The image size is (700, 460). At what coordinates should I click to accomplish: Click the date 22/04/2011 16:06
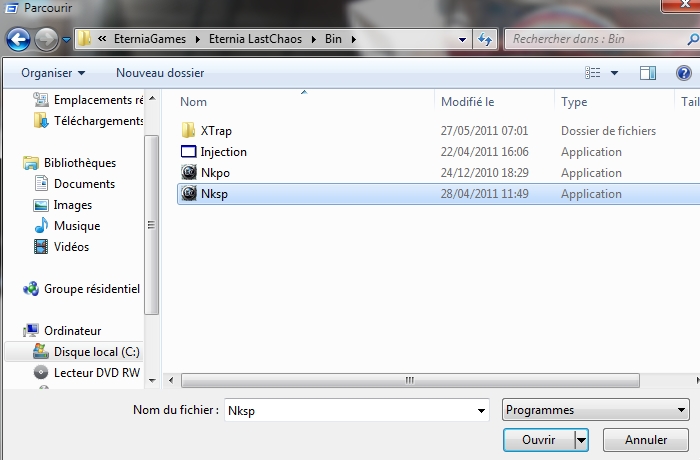pos(484,152)
